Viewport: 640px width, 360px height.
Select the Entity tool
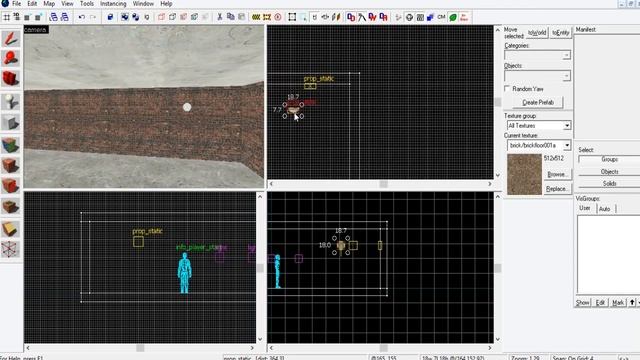tap(10, 102)
